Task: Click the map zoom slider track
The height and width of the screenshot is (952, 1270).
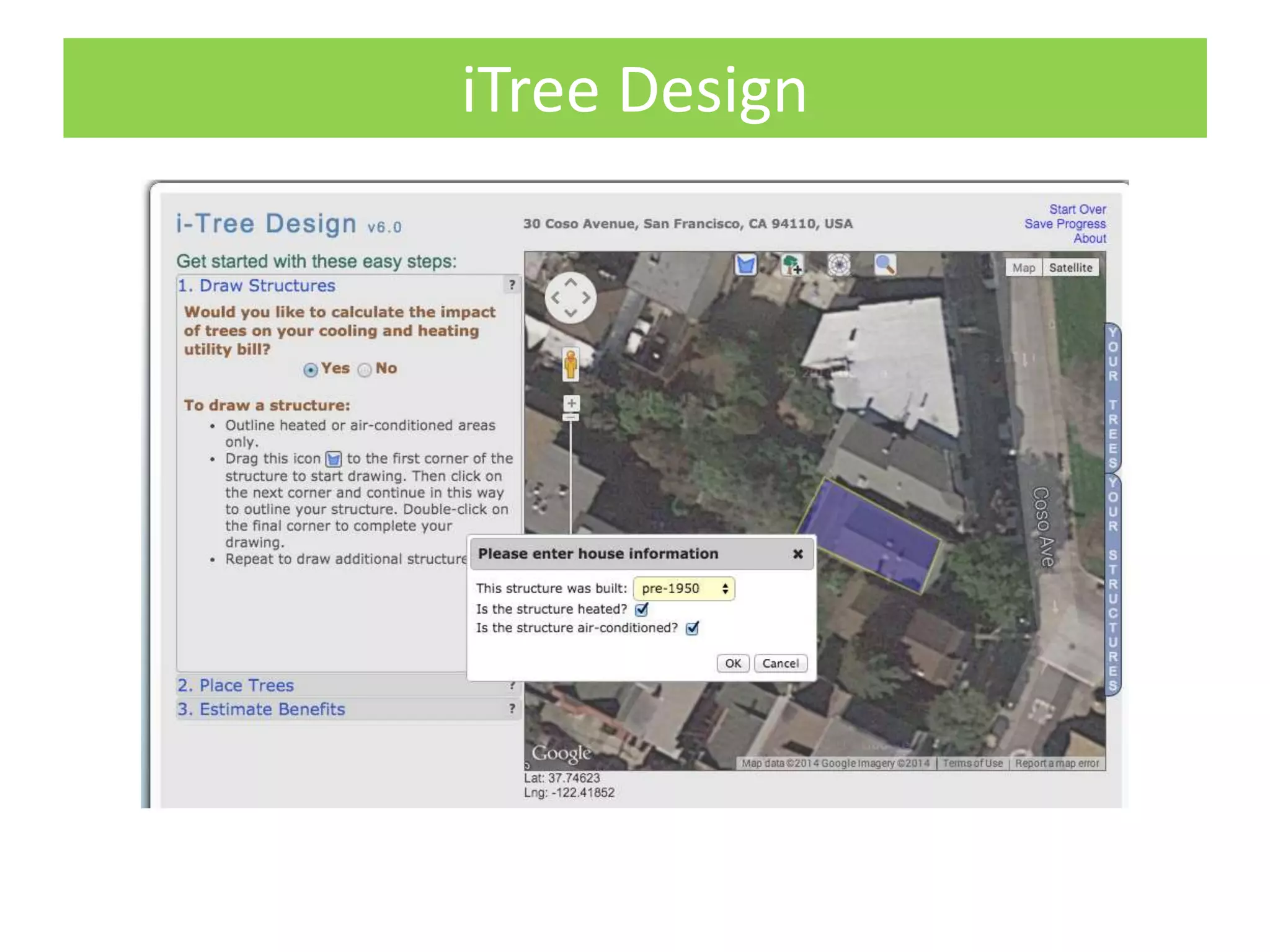Action: (x=571, y=477)
